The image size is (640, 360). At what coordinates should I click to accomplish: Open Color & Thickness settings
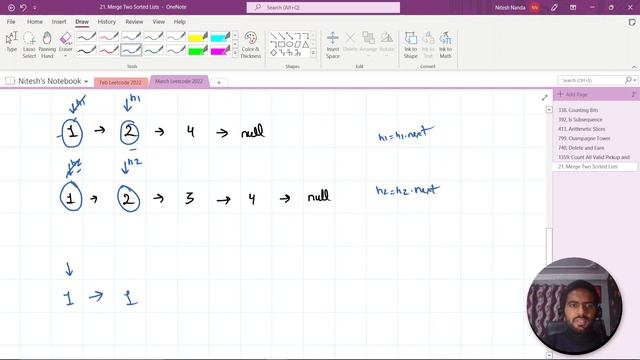coord(251,44)
